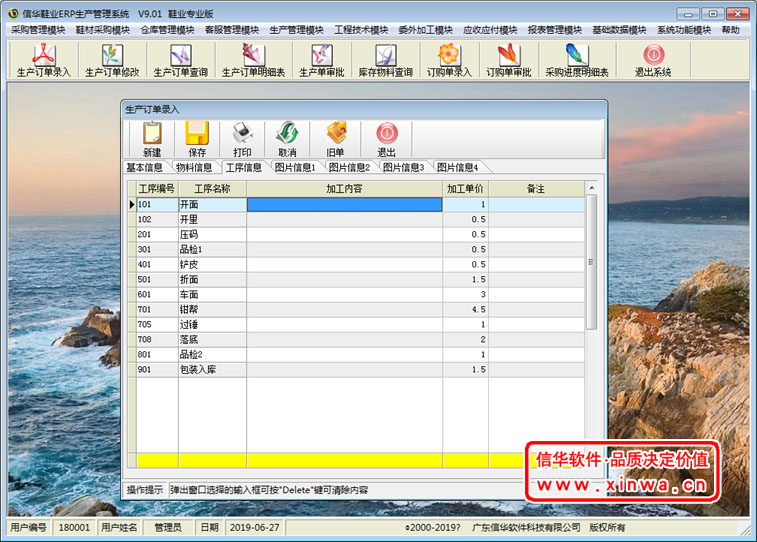Click 管理员 user name in status bar
The image size is (757, 542).
click(168, 528)
